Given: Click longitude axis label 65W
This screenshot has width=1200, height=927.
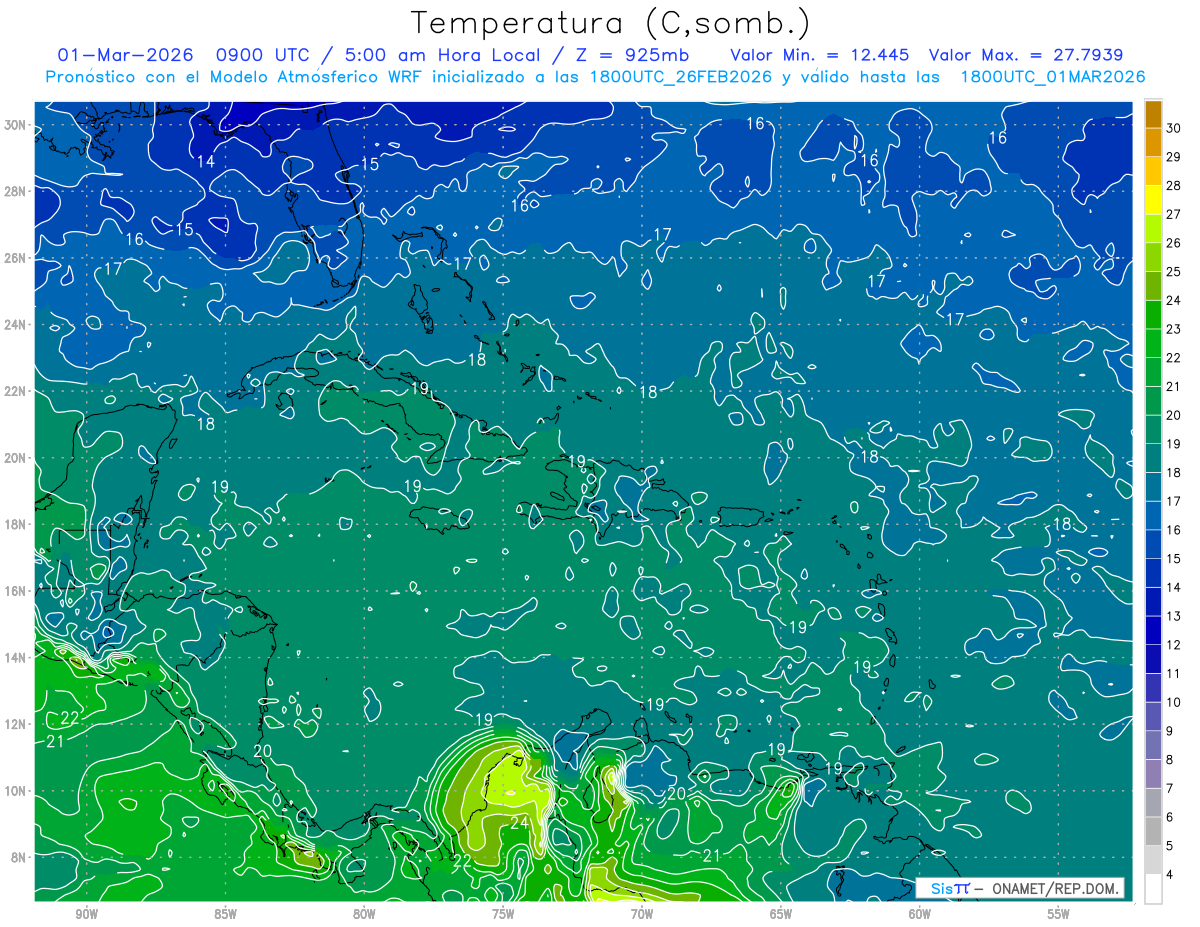Looking at the screenshot, I should point(781,914).
